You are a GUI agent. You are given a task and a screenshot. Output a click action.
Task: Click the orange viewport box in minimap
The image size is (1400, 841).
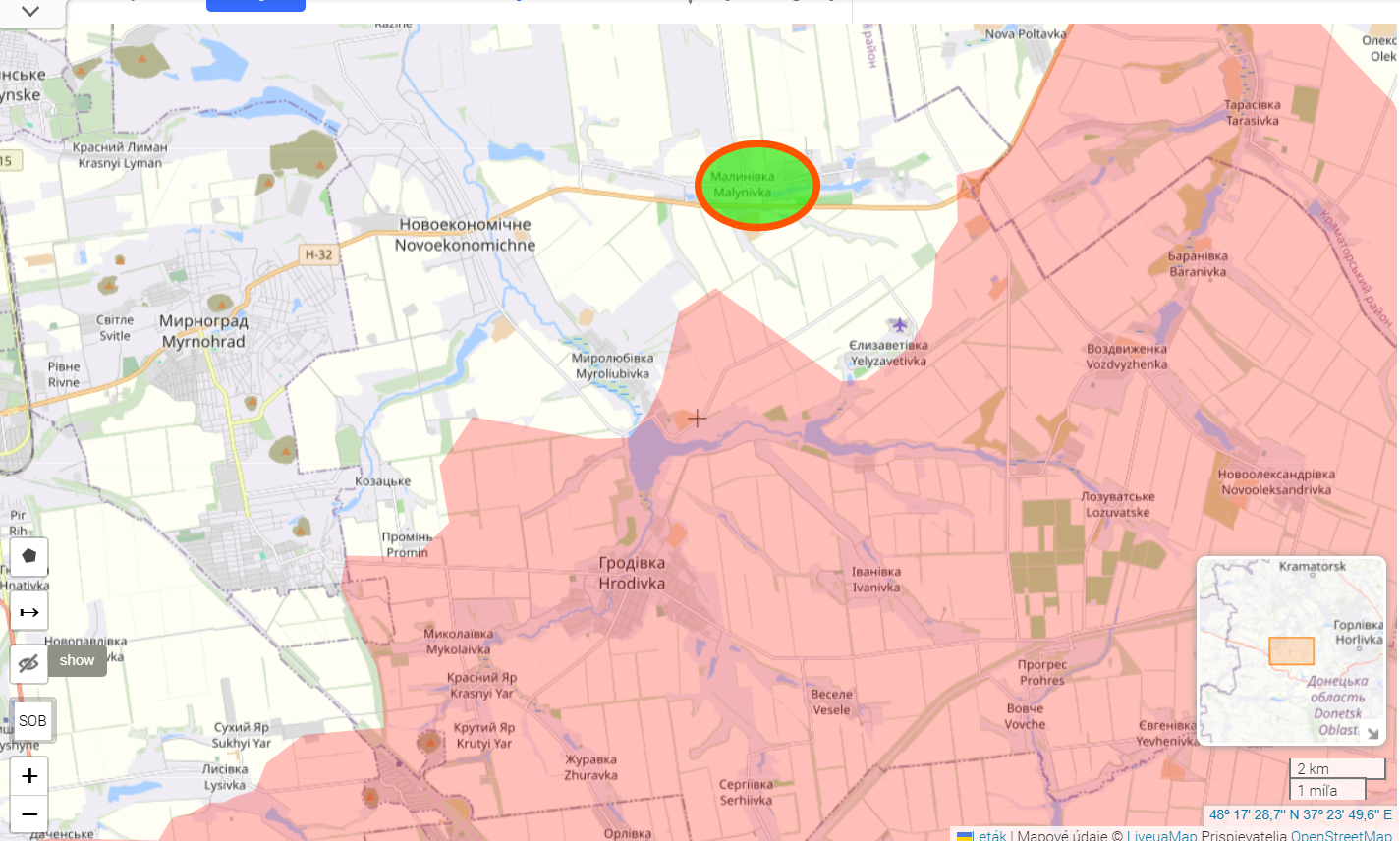click(x=1291, y=651)
